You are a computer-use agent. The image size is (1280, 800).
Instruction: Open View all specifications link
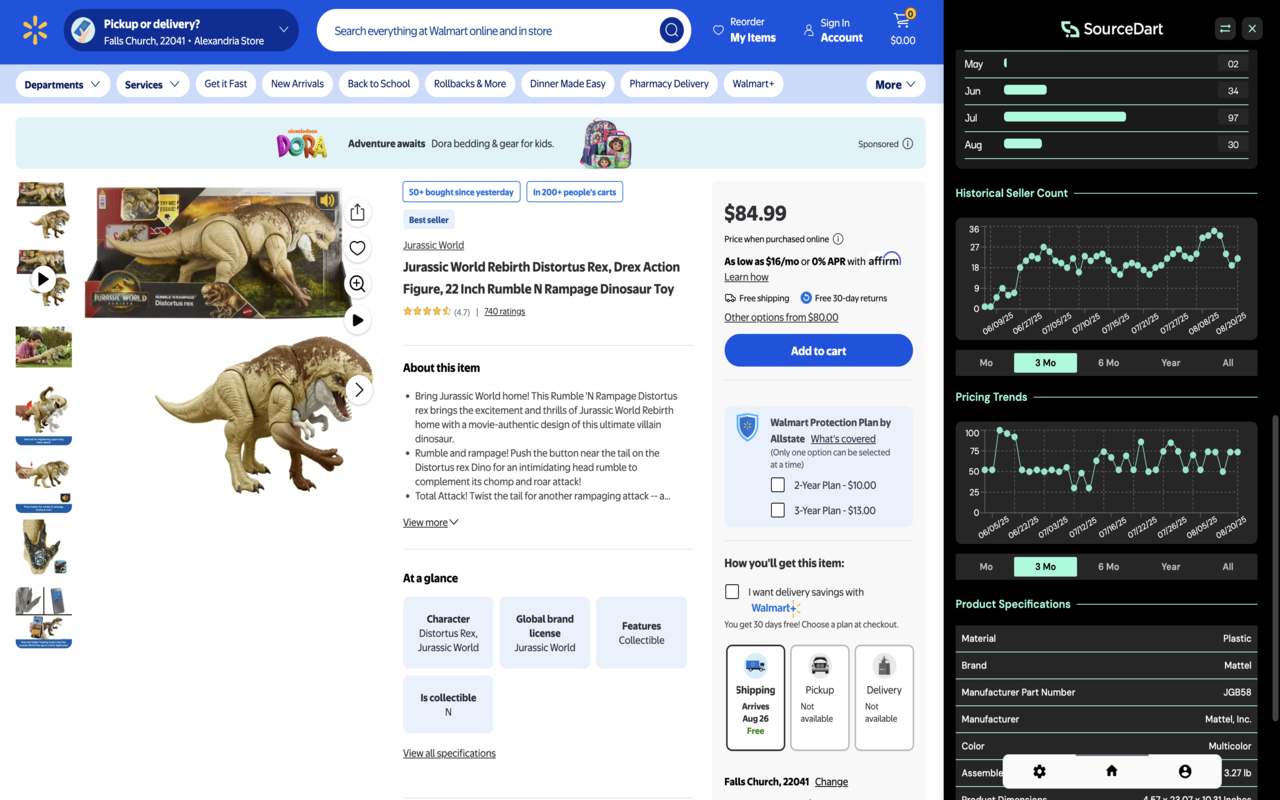(449, 753)
